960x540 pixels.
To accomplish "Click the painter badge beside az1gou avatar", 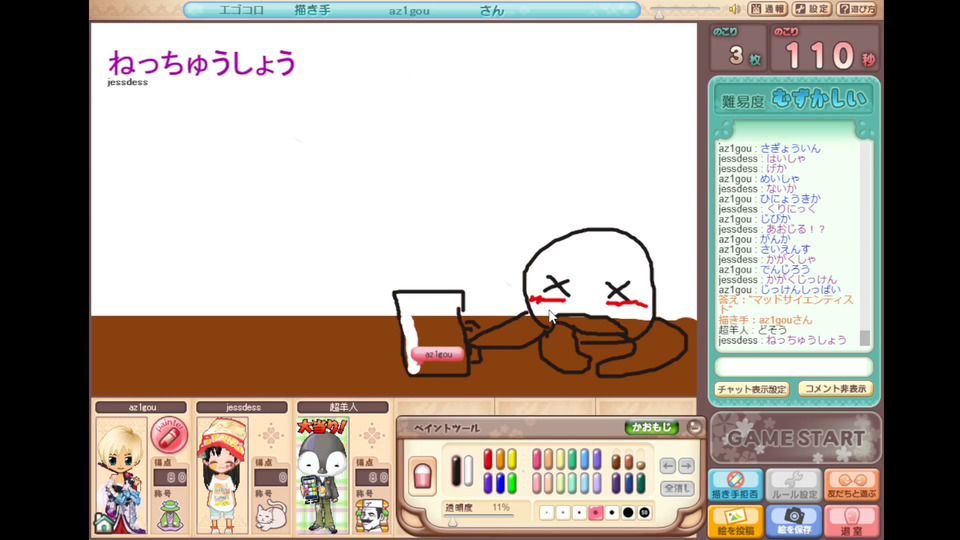I will tap(169, 434).
